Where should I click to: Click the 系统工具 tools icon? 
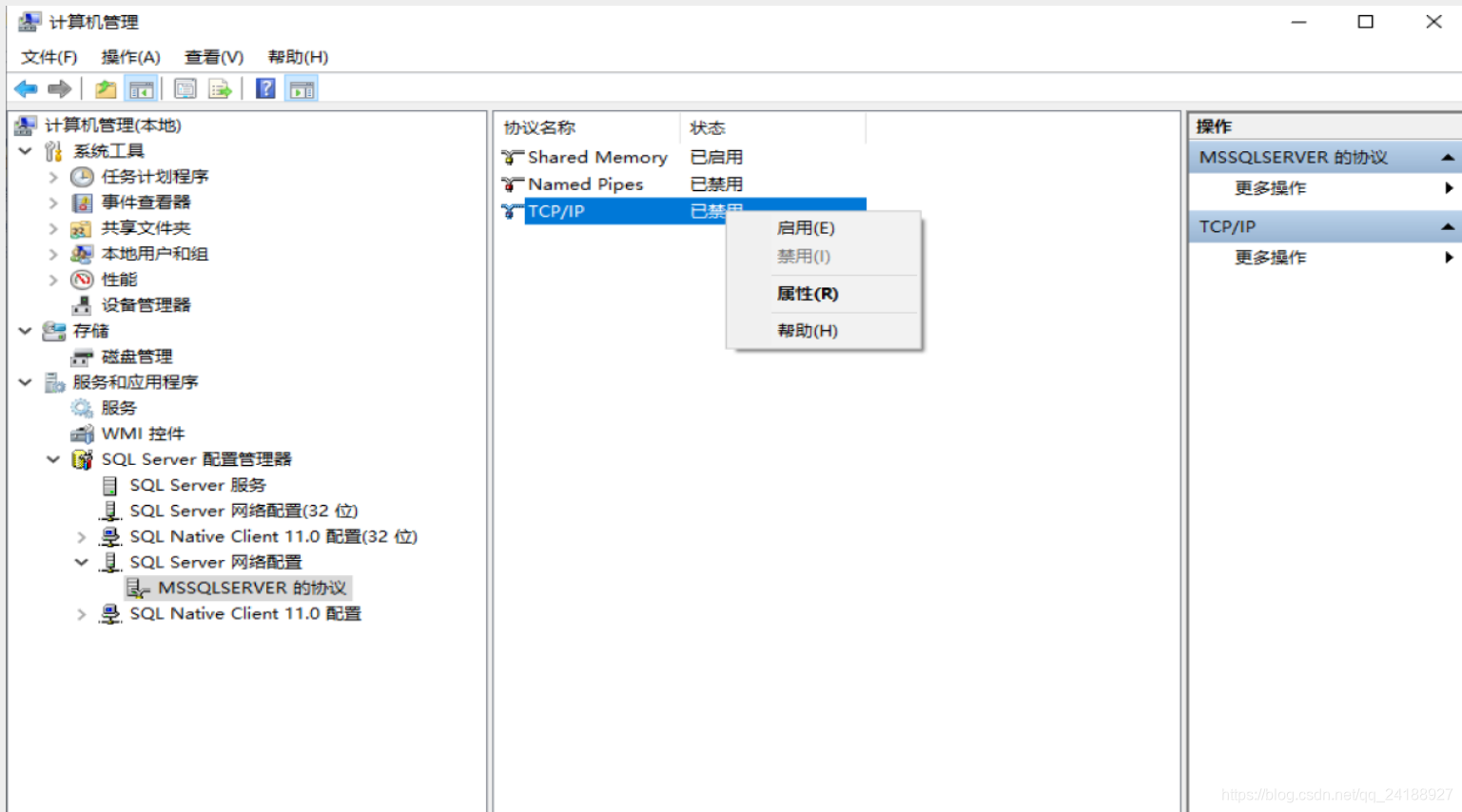click(x=54, y=151)
